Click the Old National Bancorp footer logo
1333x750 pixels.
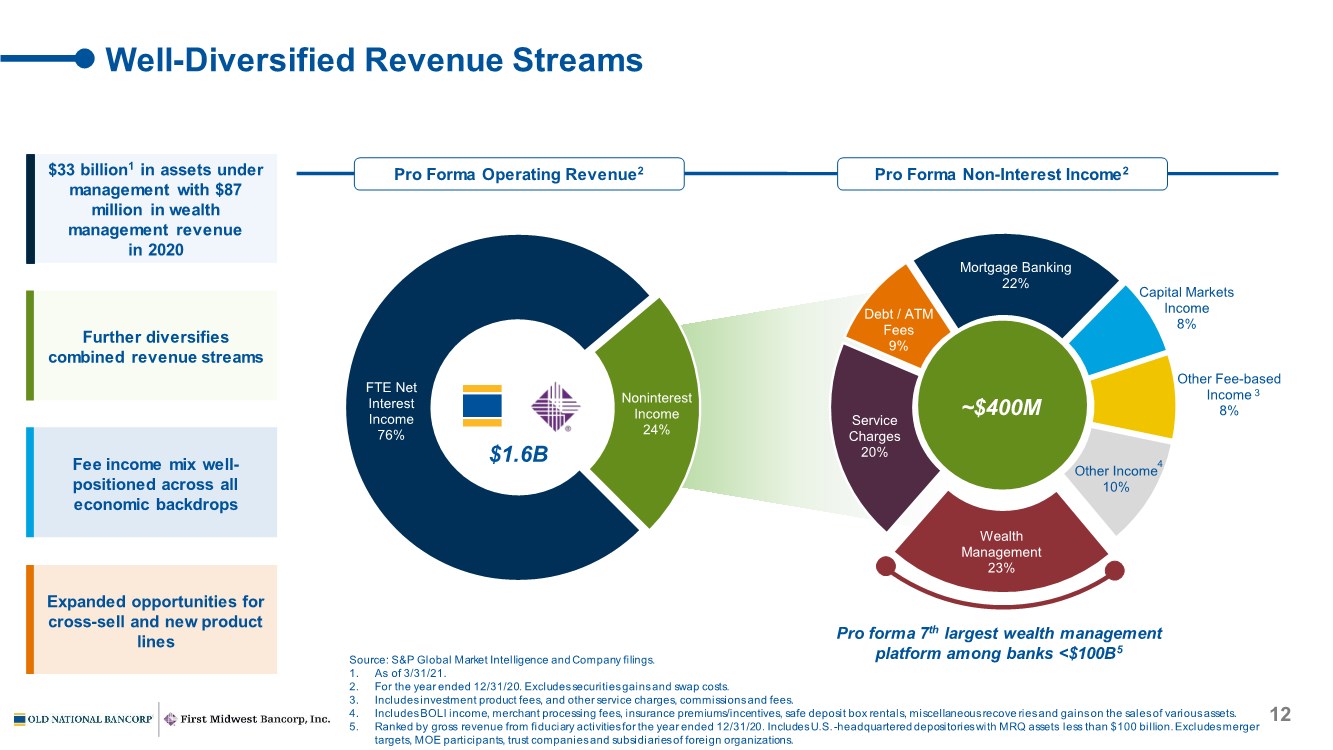[x=83, y=719]
